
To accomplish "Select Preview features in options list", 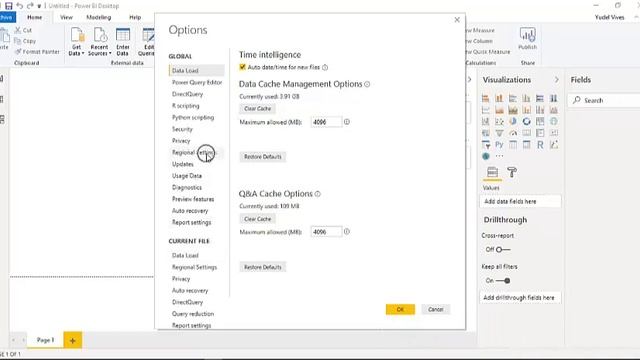I will pos(193,199).
